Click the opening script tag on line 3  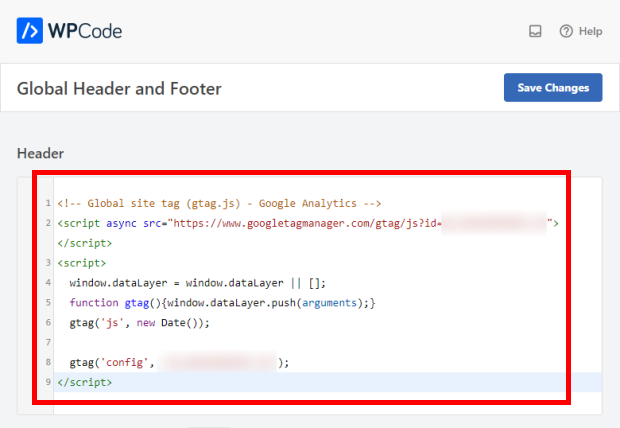[x=77, y=263]
